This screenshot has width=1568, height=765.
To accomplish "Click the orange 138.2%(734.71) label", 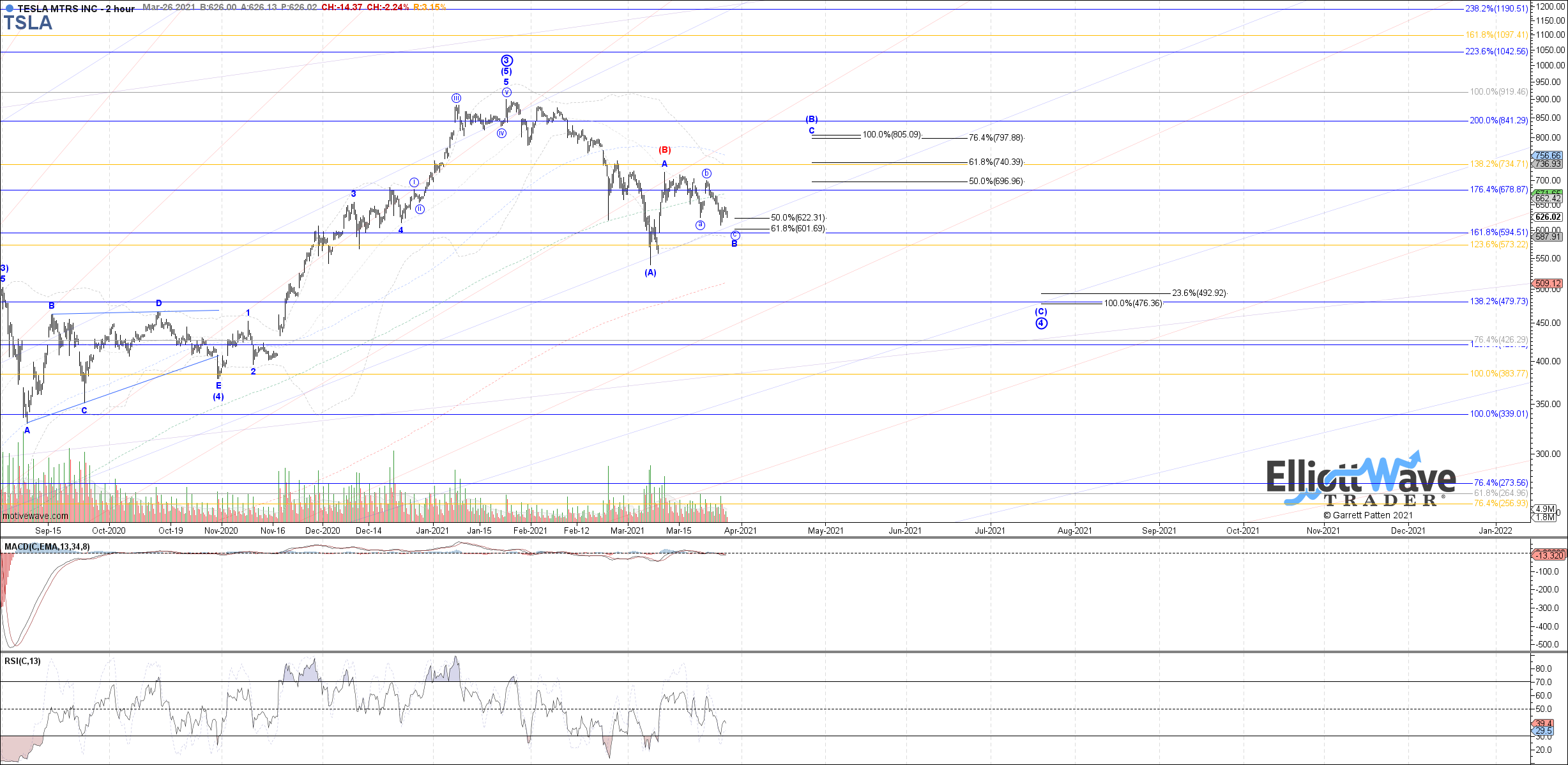I will tap(1499, 164).
